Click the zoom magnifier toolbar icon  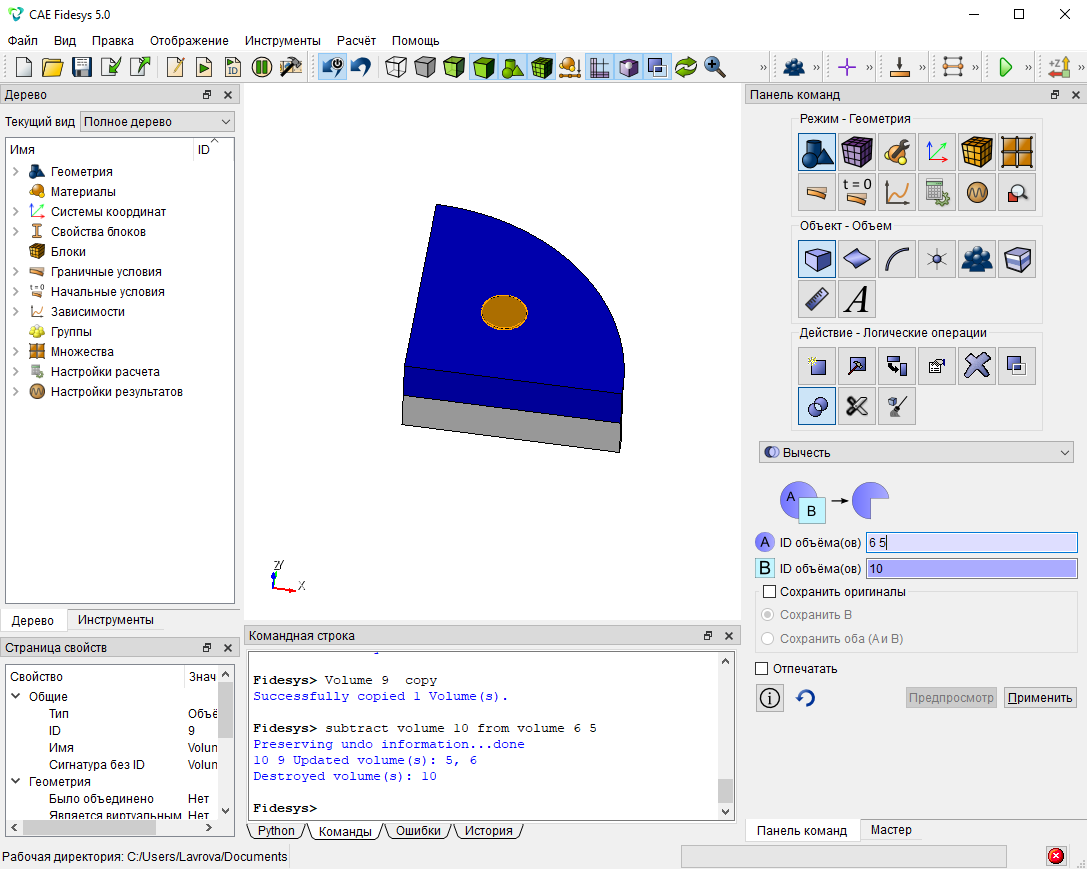click(x=715, y=67)
